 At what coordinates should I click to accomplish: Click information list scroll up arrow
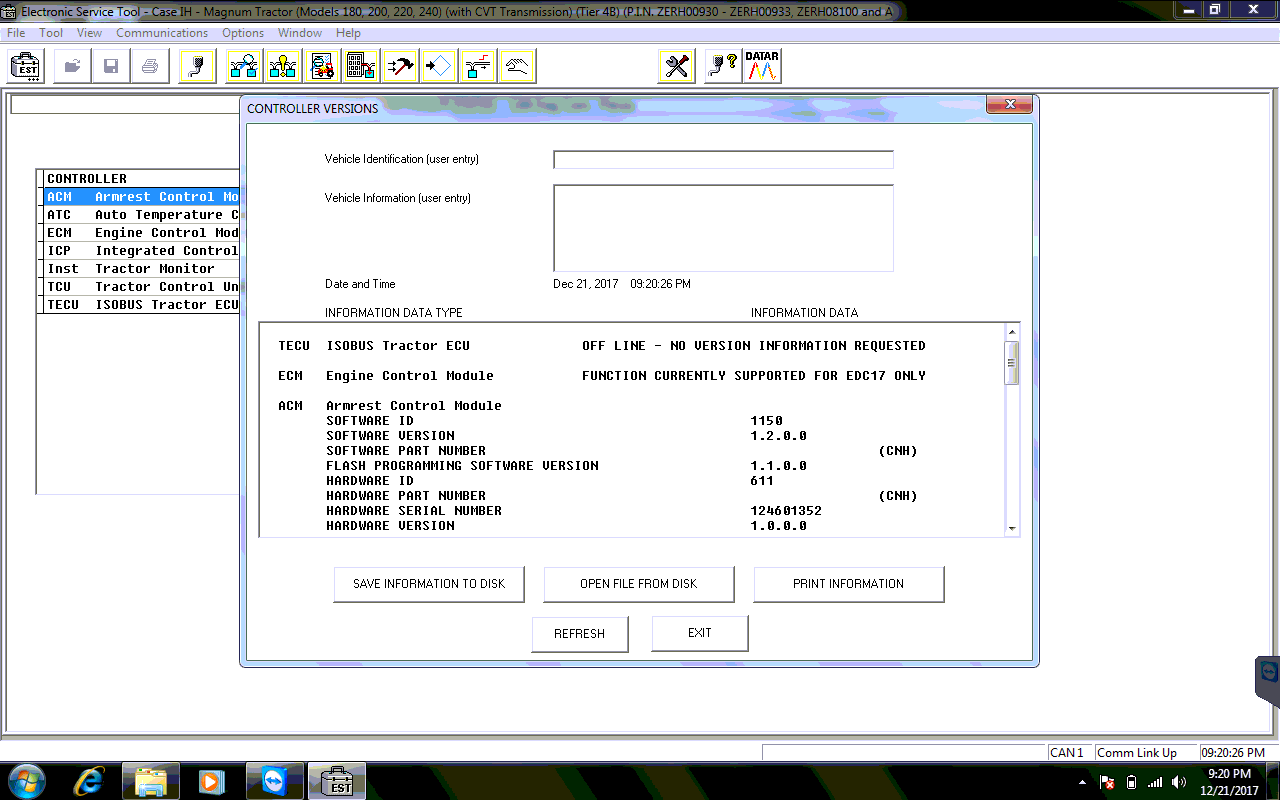click(1012, 332)
